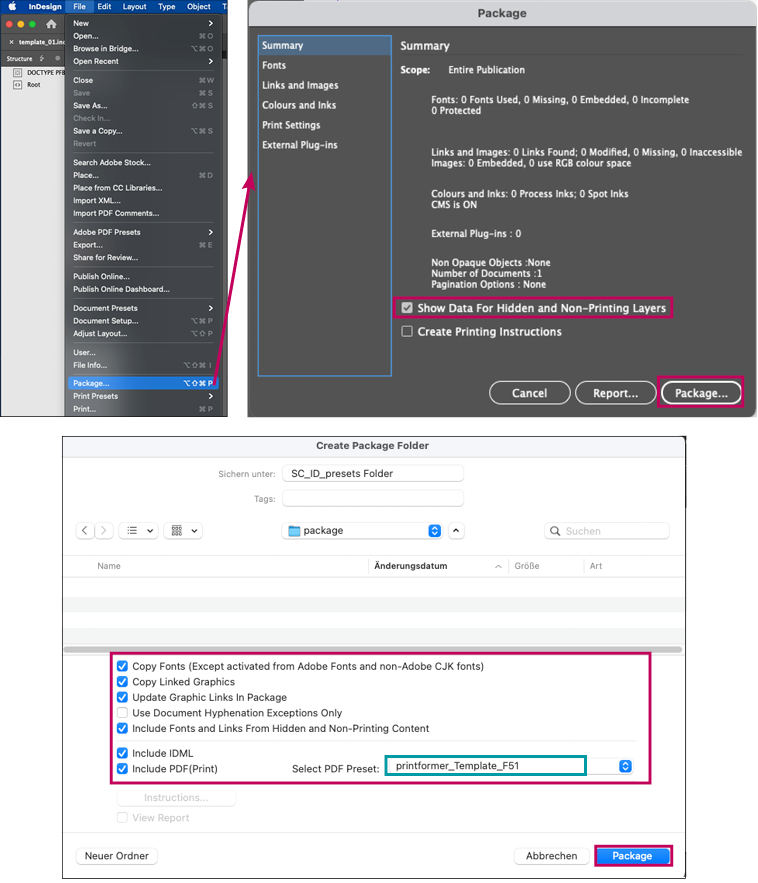Click the Report... button

[x=615, y=393]
